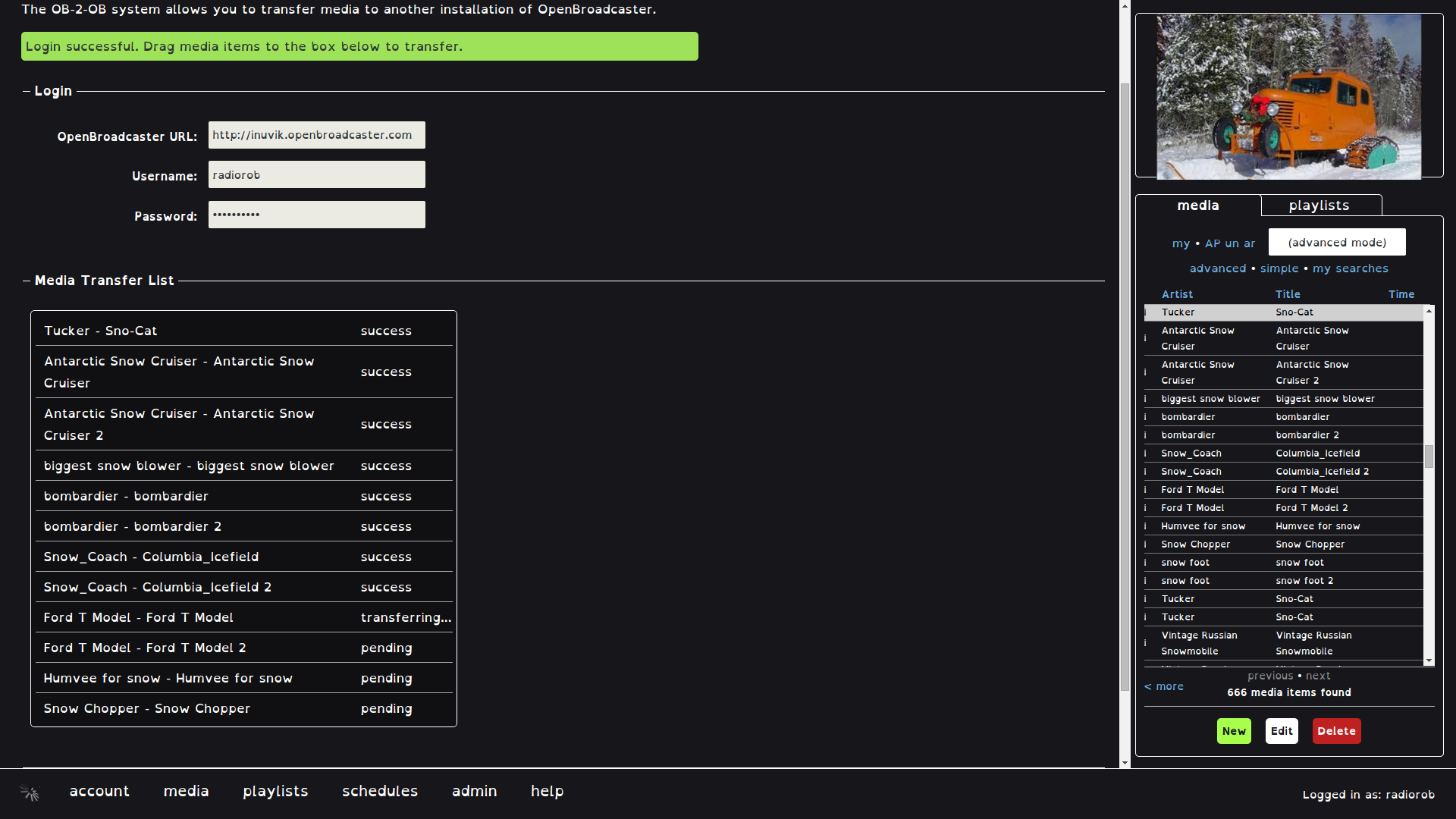Click the Username input field
Image resolution: width=1456 pixels, height=819 pixels.
(x=317, y=174)
